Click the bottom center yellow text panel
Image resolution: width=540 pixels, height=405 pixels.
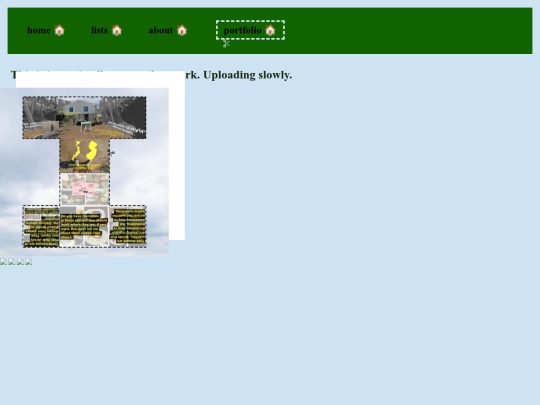pyautogui.click(x=84, y=227)
